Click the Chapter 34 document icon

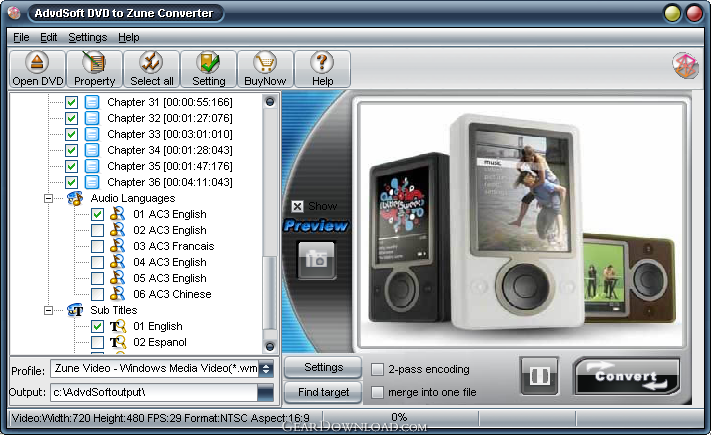(92, 150)
